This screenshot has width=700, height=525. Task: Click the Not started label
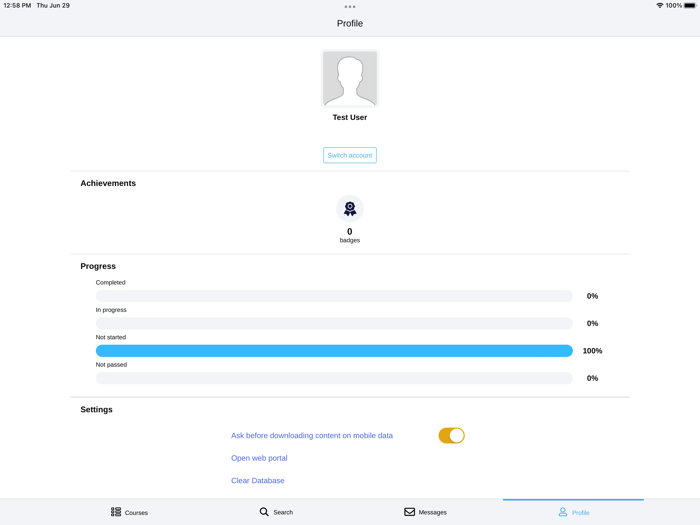111,338
